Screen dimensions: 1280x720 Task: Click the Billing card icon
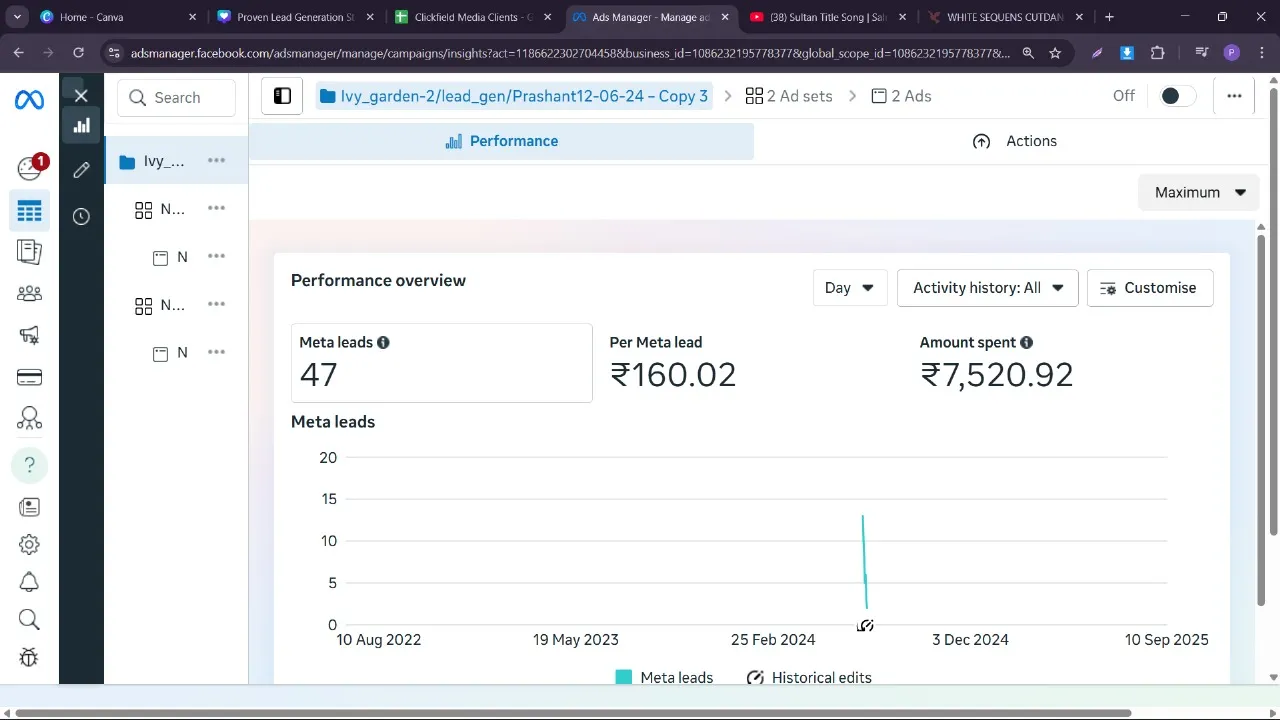coord(29,377)
